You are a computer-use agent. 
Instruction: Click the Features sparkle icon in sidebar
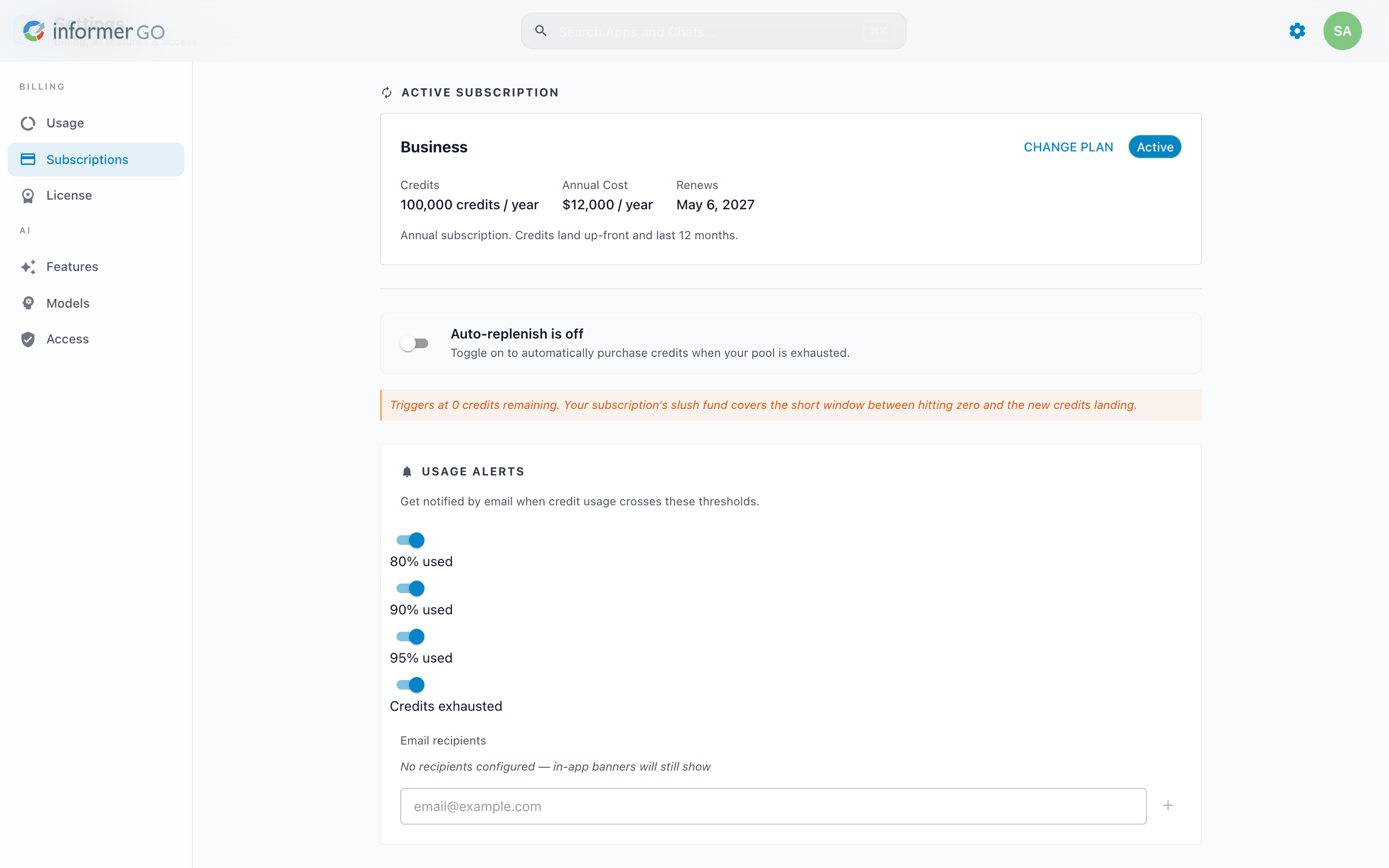[x=28, y=267]
